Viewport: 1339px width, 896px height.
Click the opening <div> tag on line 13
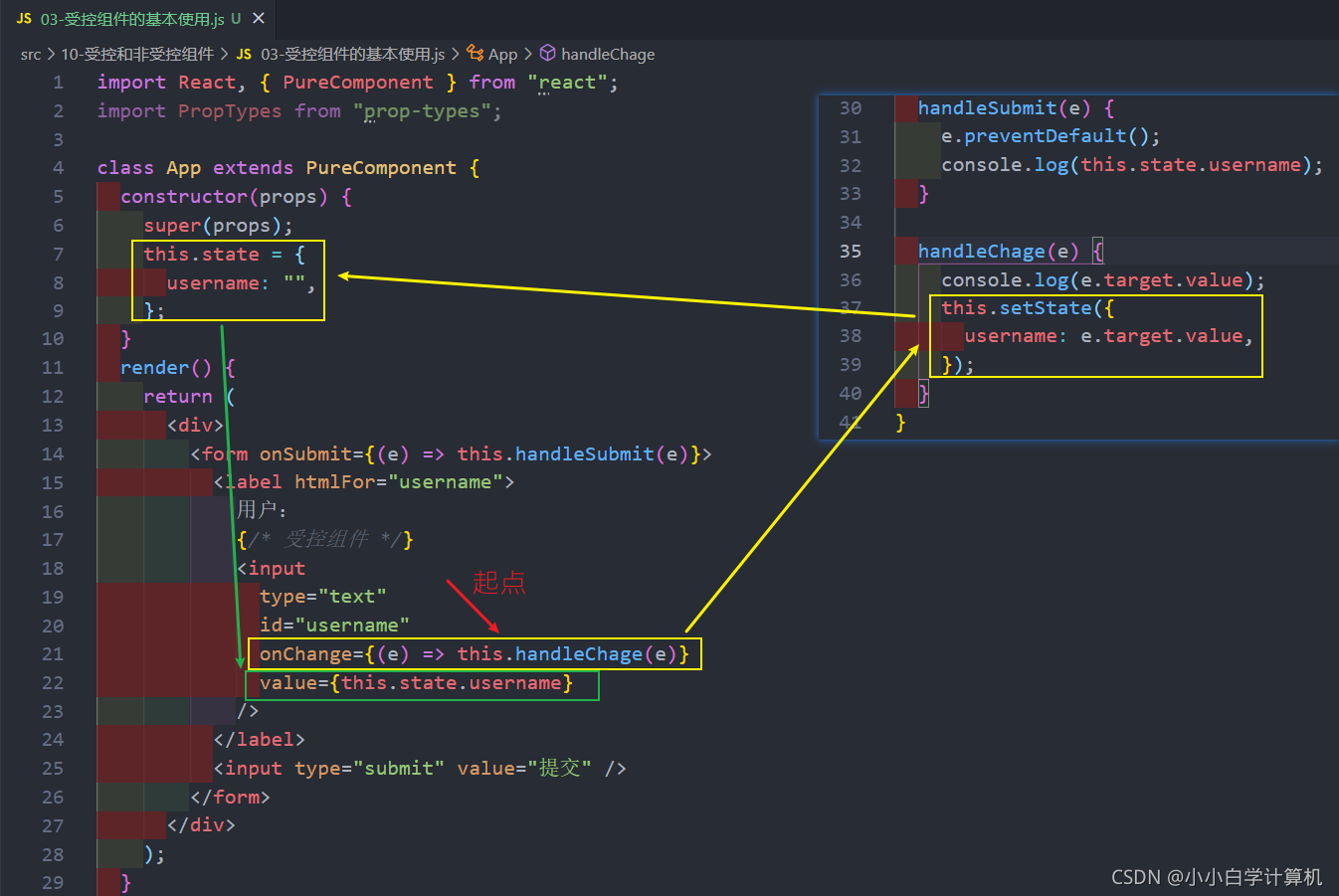tap(195, 426)
